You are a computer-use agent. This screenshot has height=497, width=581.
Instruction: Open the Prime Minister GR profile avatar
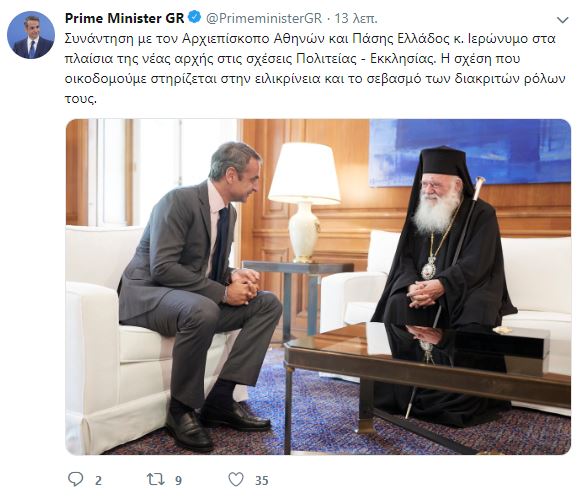tap(31, 35)
